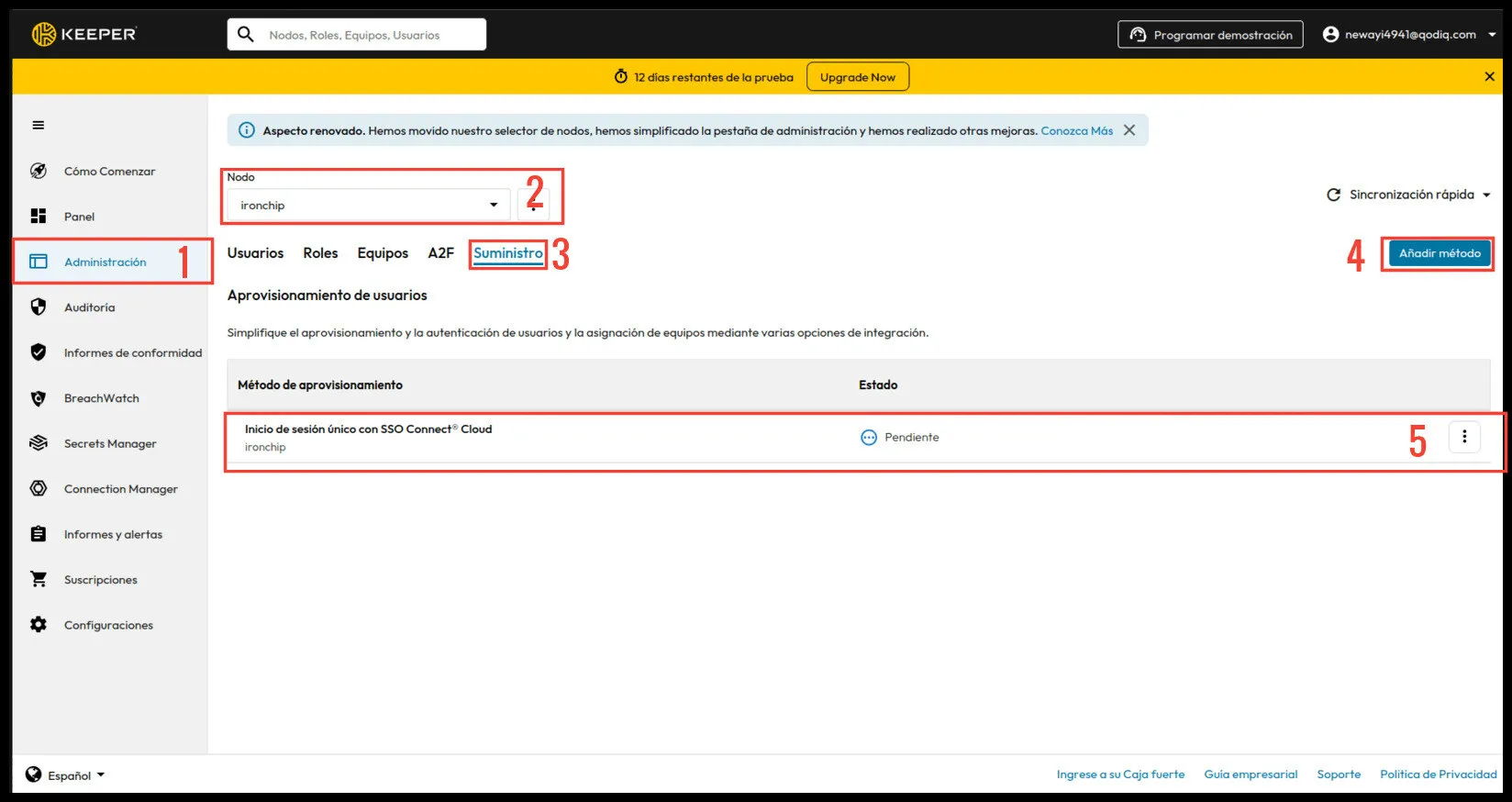1512x802 pixels.
Task: Click the Auditoría shield icon
Action: [39, 307]
